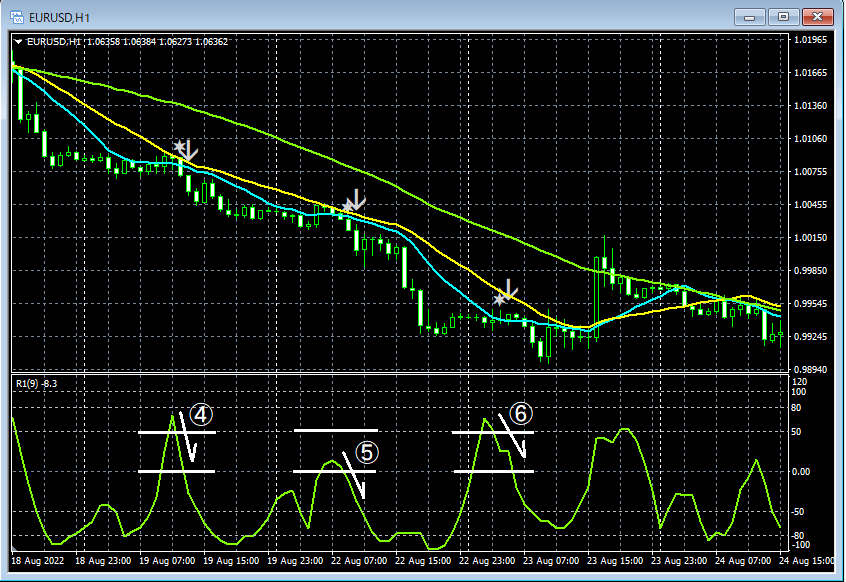Screen dimensions: 846x582
Task: Click the 18 Aug 23:00 time axis label
Action: pos(103,561)
